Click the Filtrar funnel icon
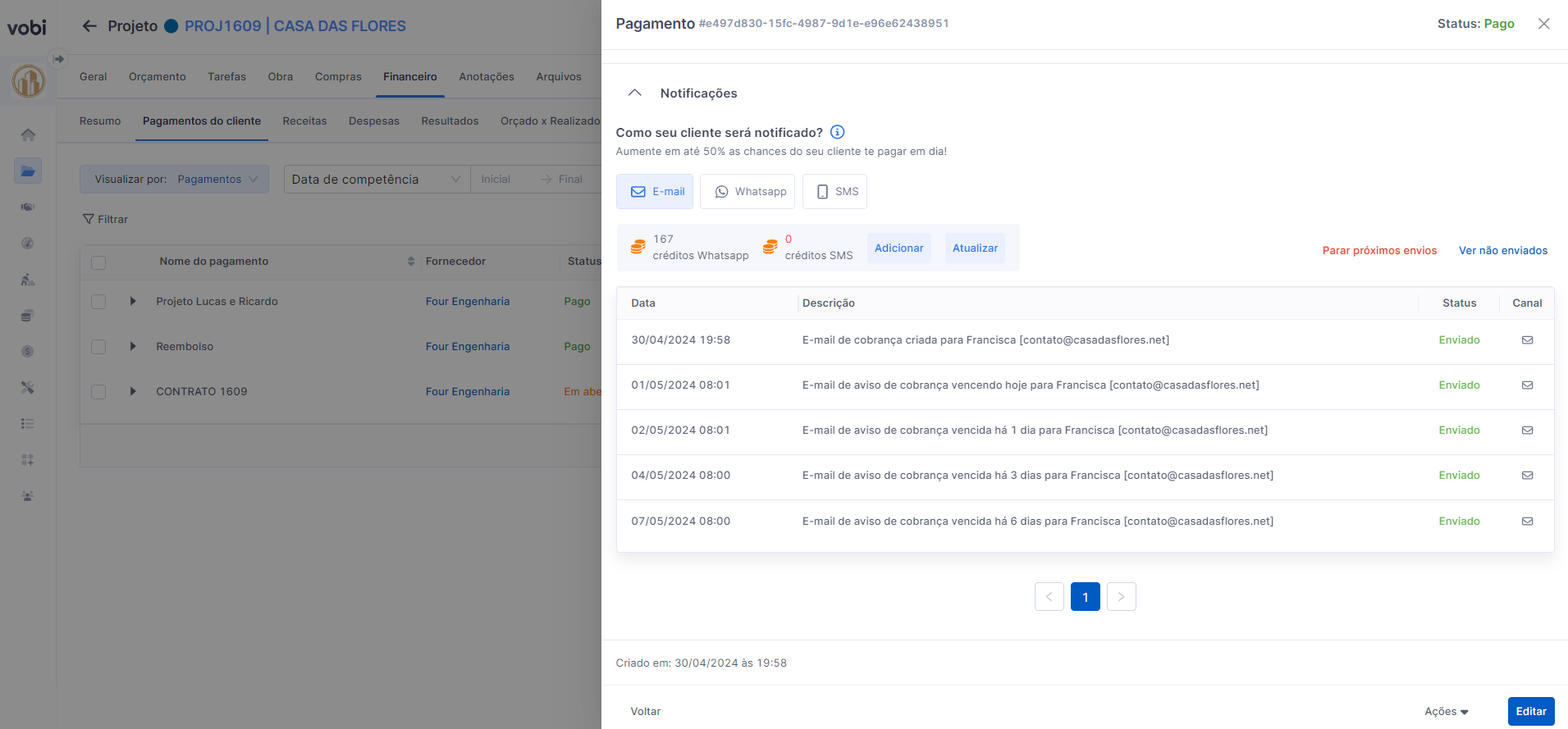Screen dimensions: 1568x729 (x=88, y=219)
